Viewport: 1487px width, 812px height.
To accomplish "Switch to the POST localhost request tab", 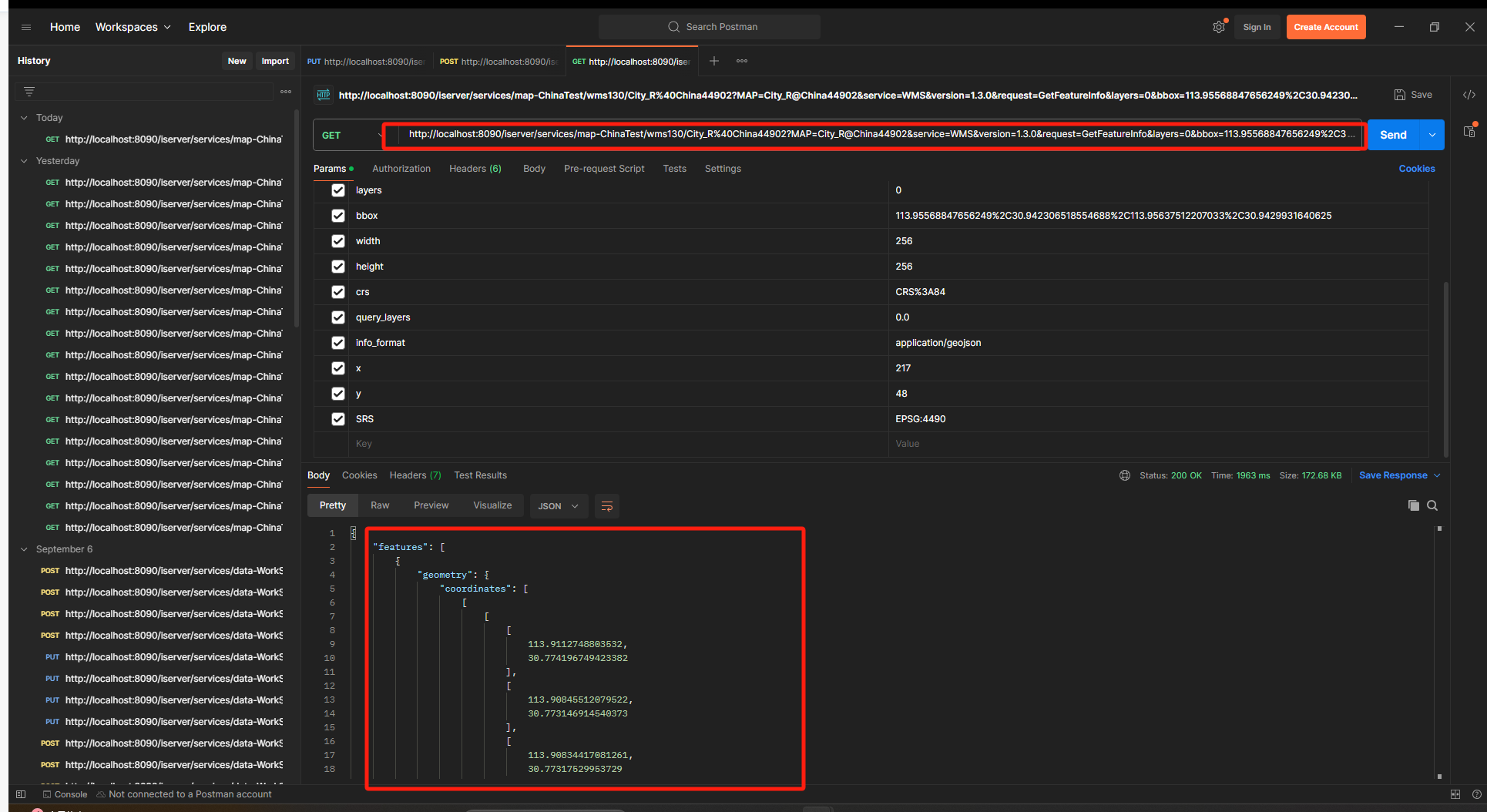I will coord(498,62).
